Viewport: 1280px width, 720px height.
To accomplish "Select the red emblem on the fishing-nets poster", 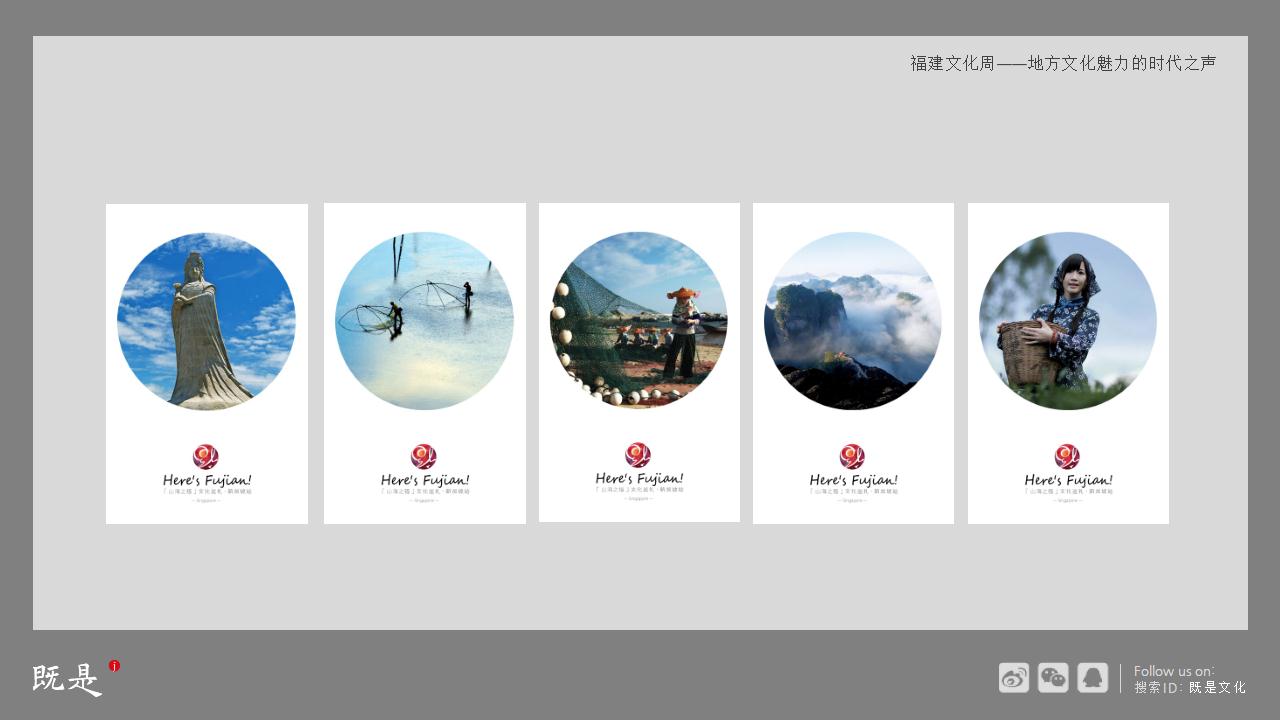I will 424,457.
